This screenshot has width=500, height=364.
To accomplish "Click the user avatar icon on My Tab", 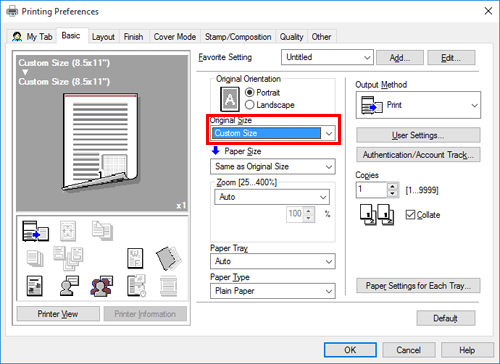I will pos(17,36).
